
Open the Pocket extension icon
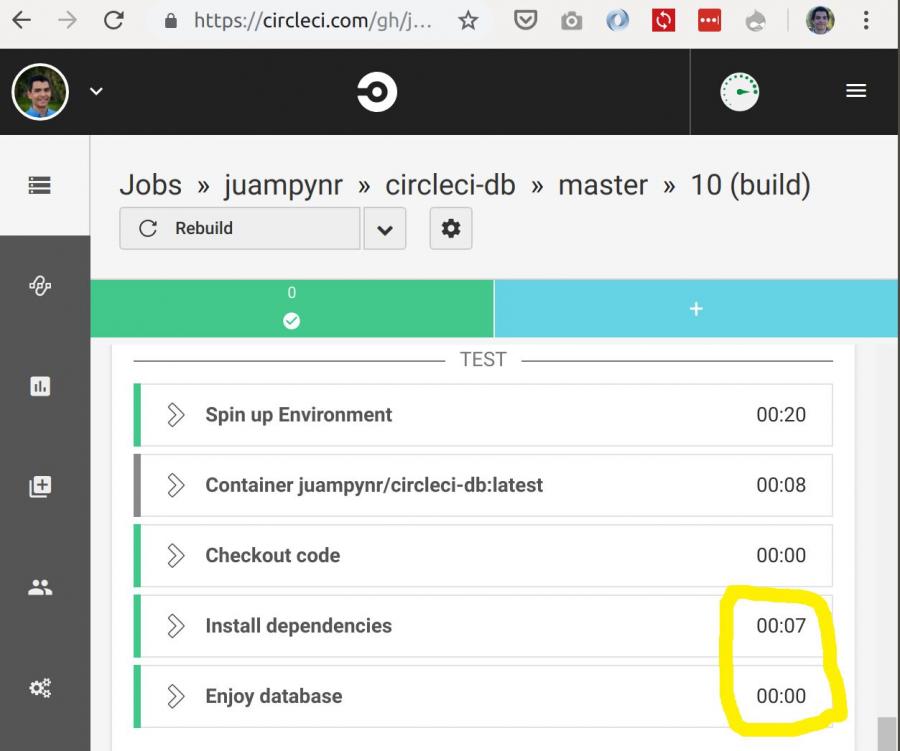tap(525, 21)
